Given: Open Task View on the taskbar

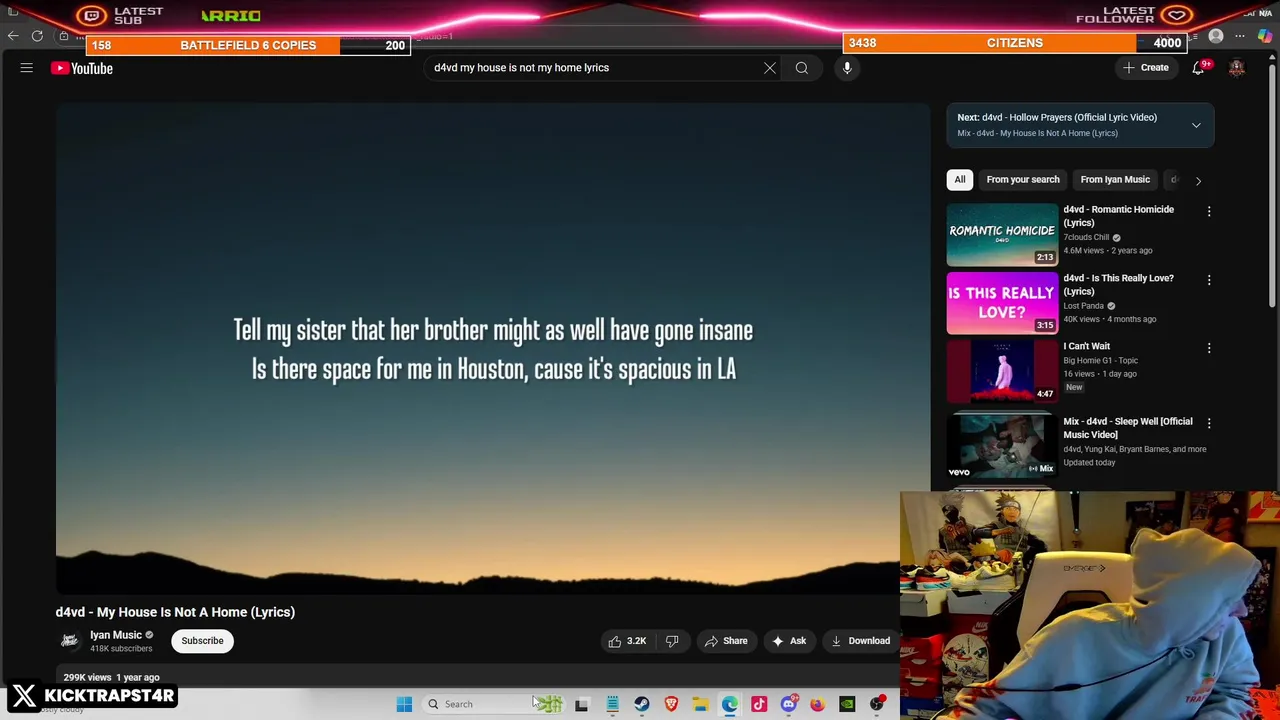Looking at the screenshot, I should click(582, 704).
